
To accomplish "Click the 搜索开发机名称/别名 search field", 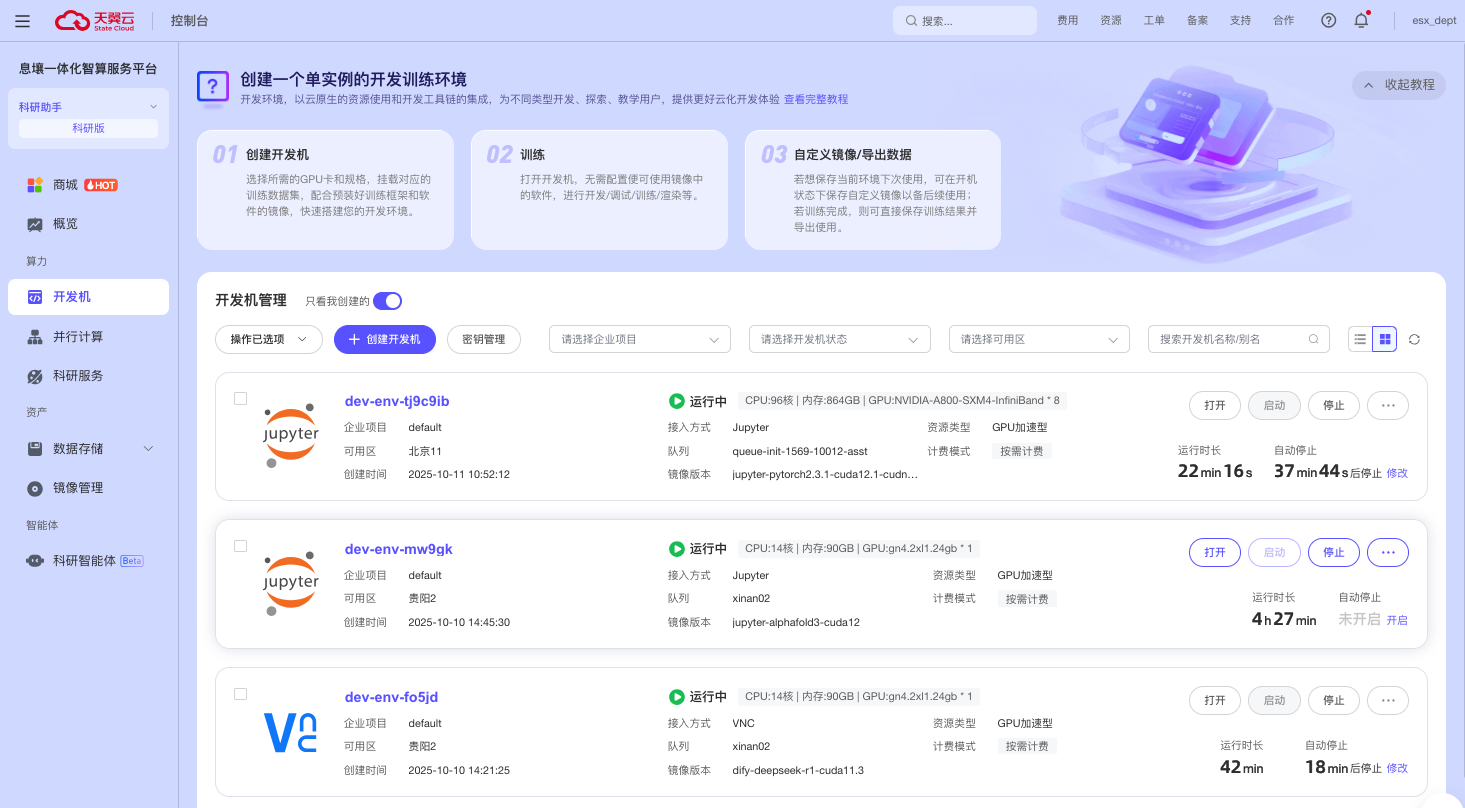I will tap(1230, 339).
